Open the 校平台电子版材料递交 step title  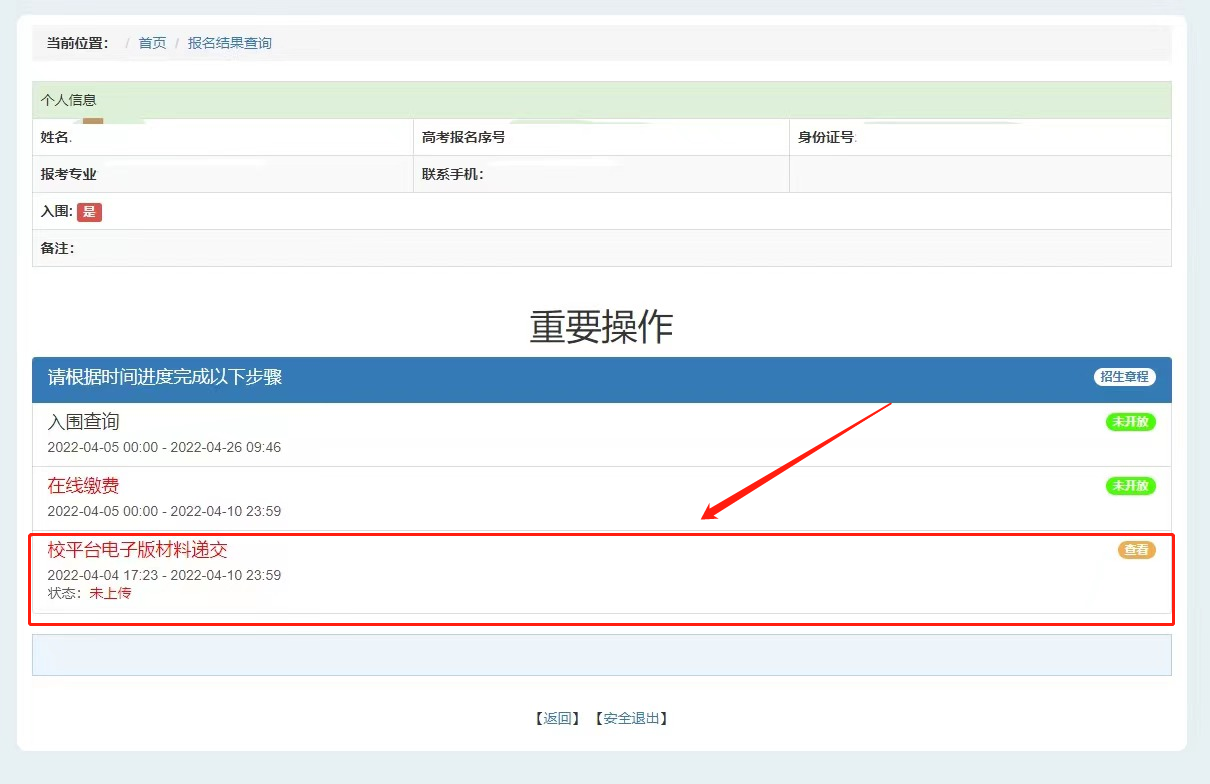point(138,550)
